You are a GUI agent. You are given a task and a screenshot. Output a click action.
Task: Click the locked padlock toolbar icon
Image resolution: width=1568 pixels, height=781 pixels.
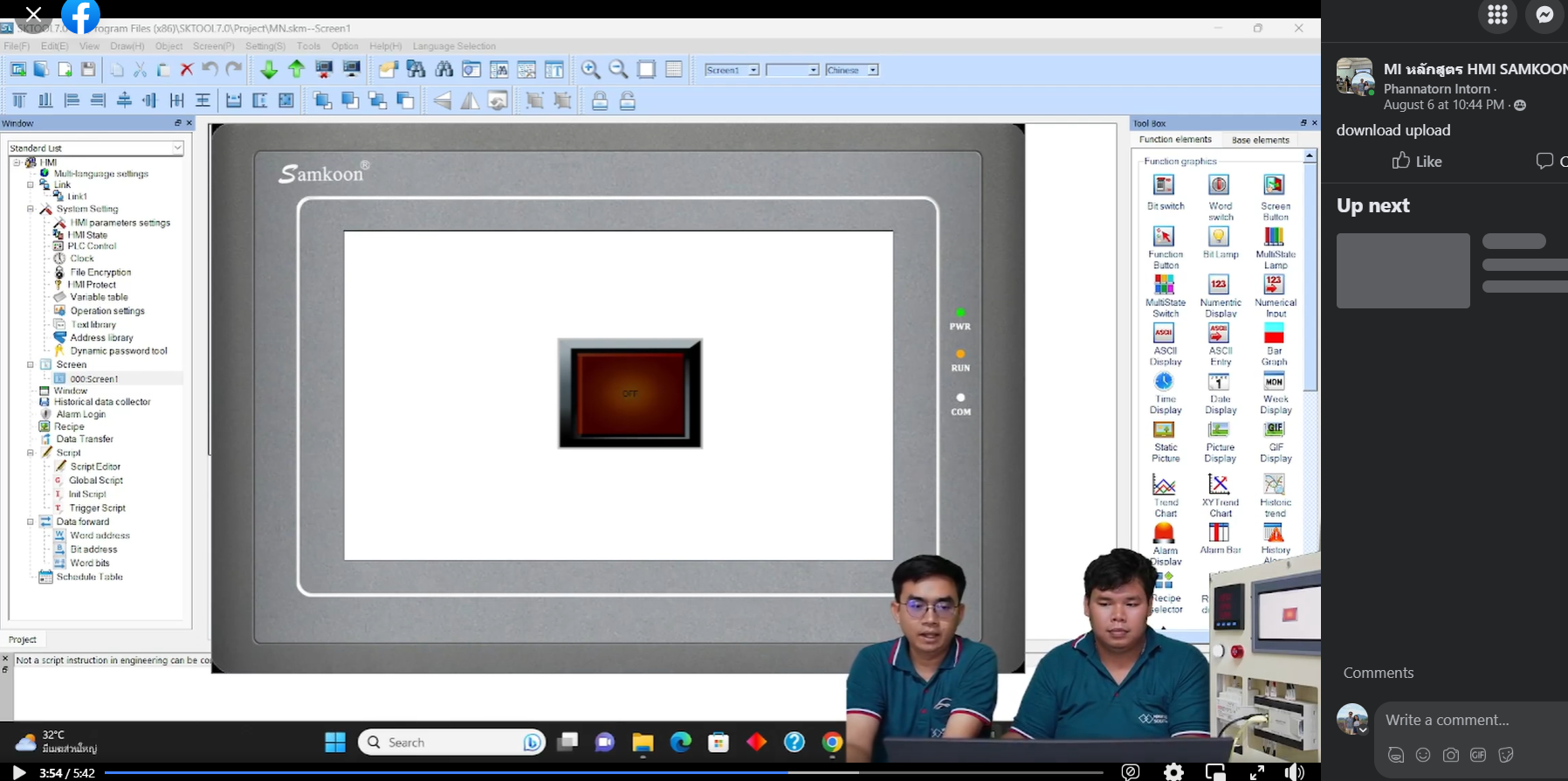tap(600, 101)
